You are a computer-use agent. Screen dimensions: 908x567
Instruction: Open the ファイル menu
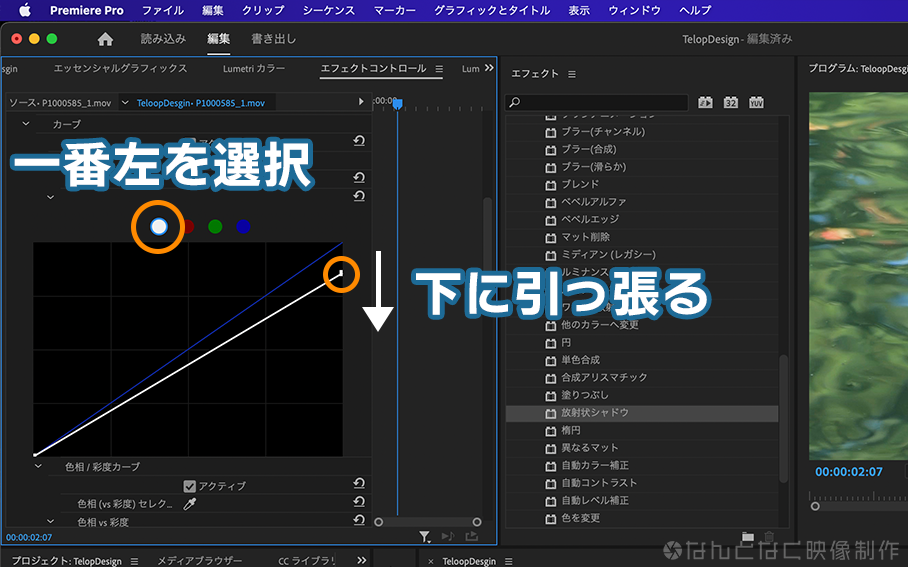163,10
